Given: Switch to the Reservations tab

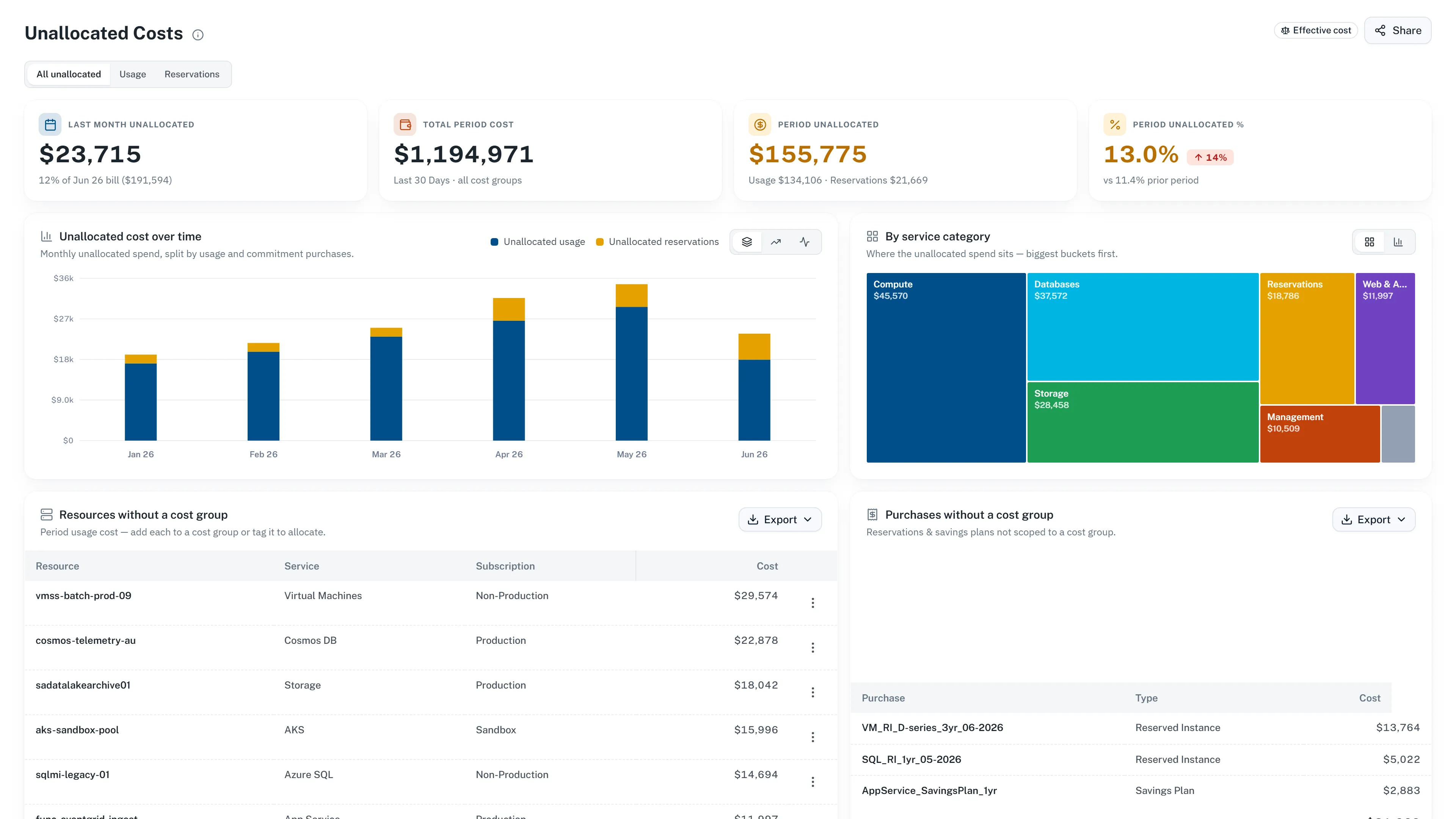Looking at the screenshot, I should (x=191, y=74).
